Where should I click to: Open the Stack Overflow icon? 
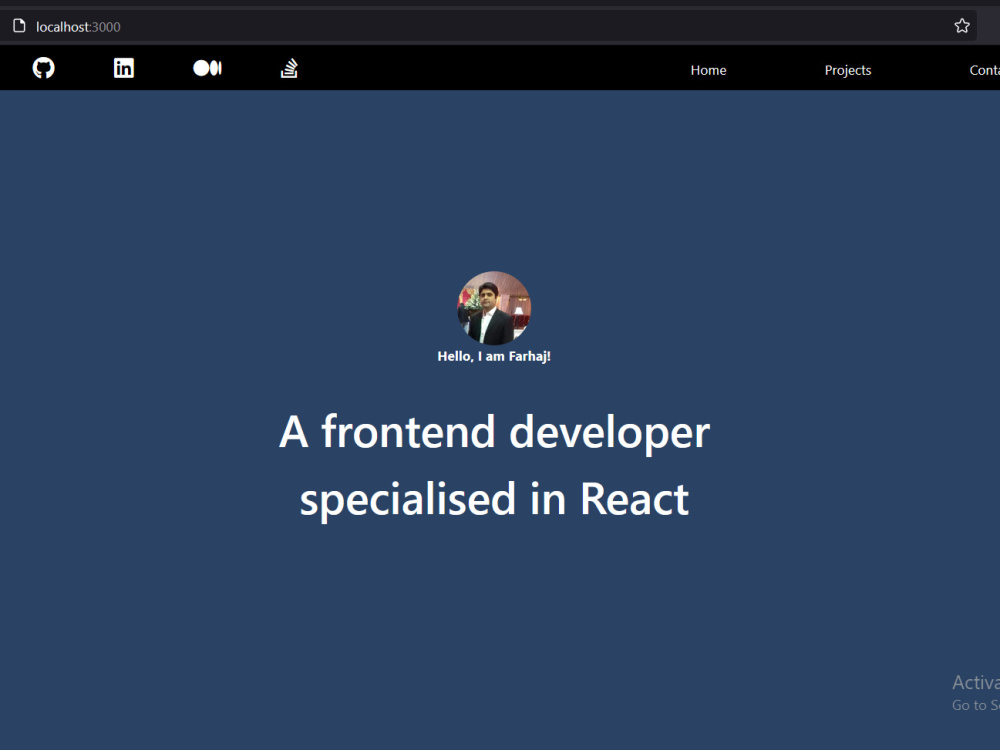coord(290,68)
